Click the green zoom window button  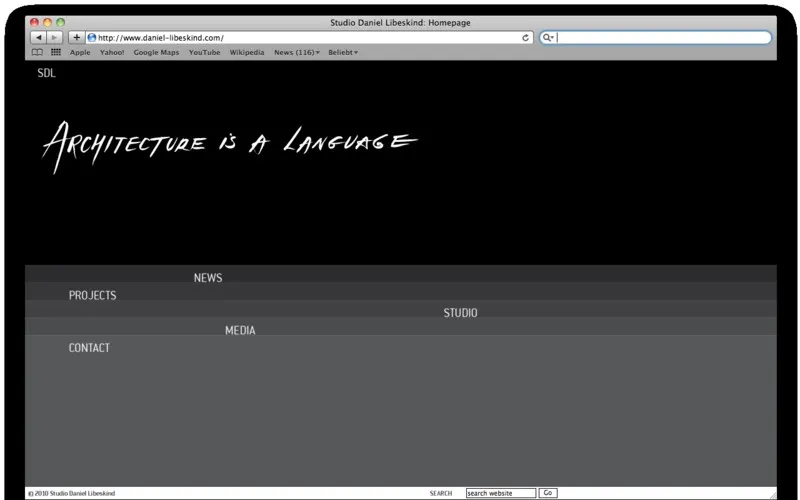[x=61, y=22]
